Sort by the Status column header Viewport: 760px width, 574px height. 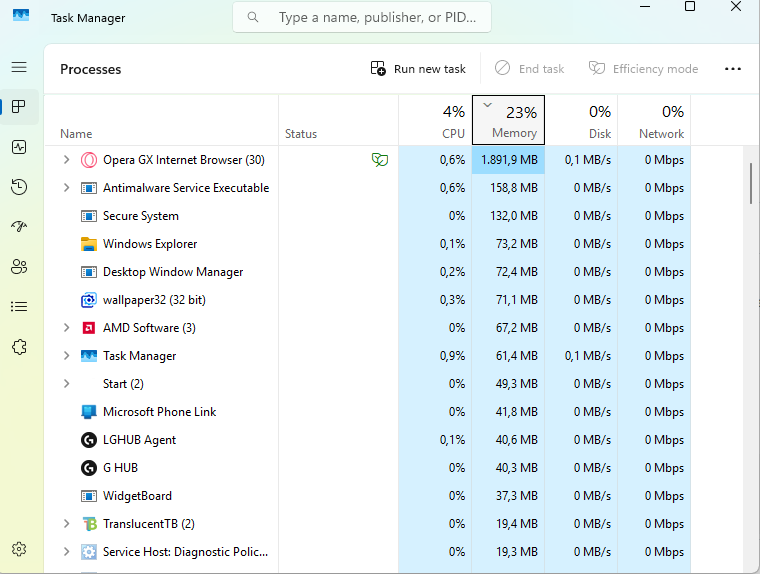(x=339, y=120)
